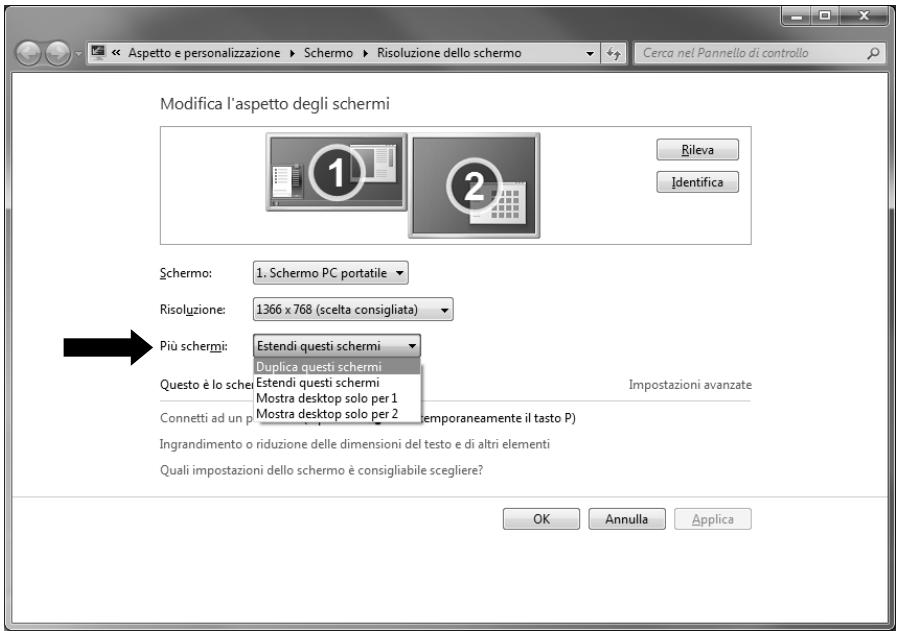
Task: Click the Forward navigation arrow
Action: [x=57, y=54]
